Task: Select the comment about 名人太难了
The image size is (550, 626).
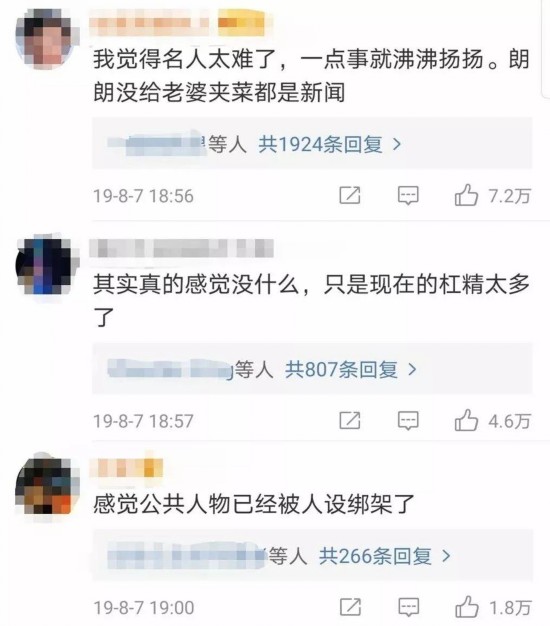Action: pos(311,76)
